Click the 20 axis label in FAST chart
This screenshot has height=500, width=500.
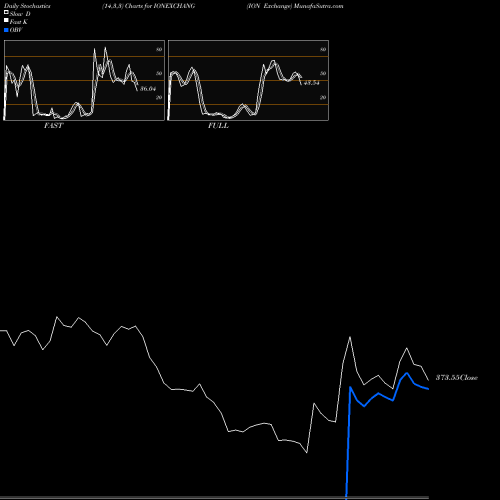[x=159, y=97]
